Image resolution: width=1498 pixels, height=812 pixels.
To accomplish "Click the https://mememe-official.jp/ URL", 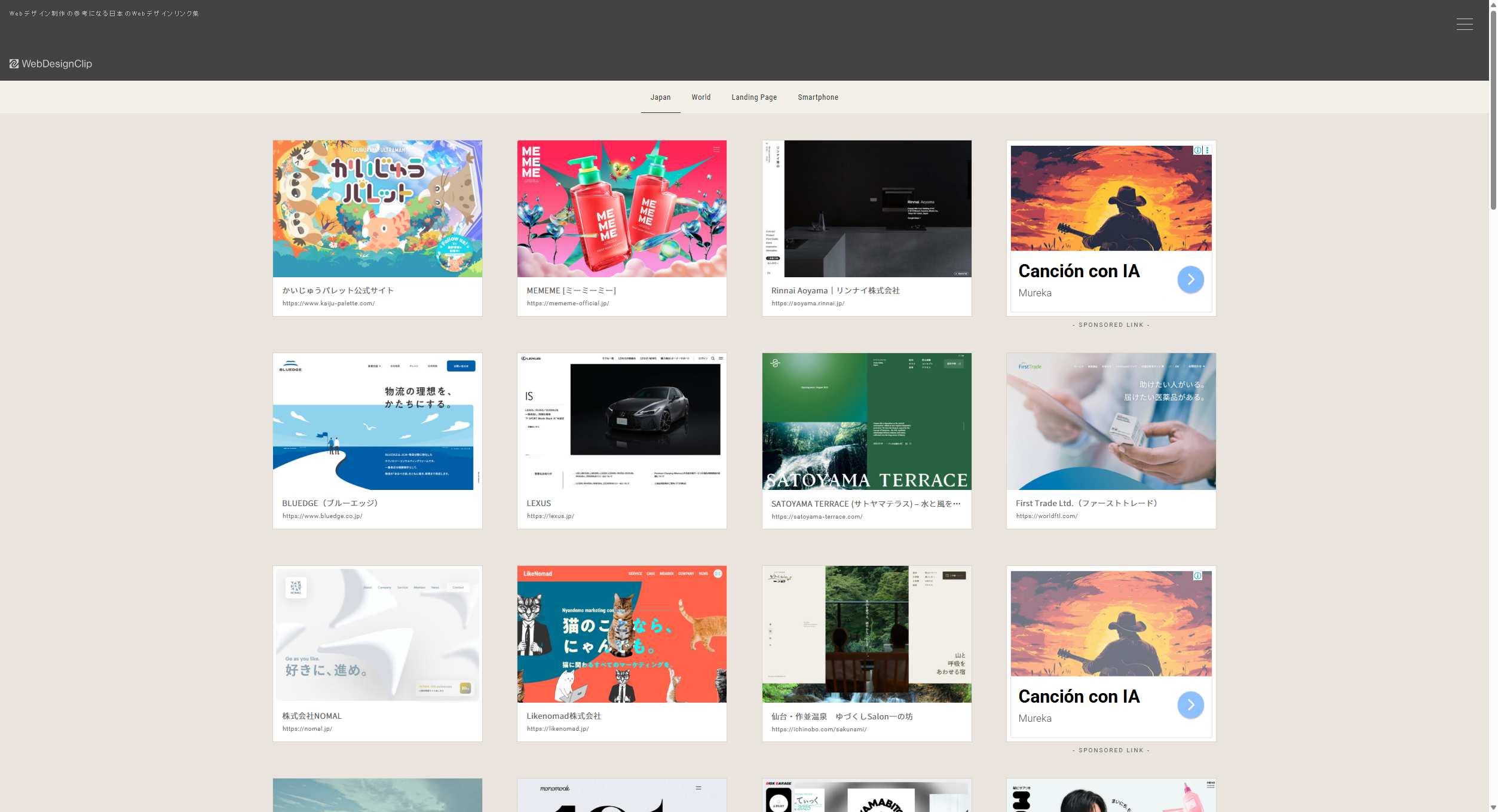I will coord(568,304).
